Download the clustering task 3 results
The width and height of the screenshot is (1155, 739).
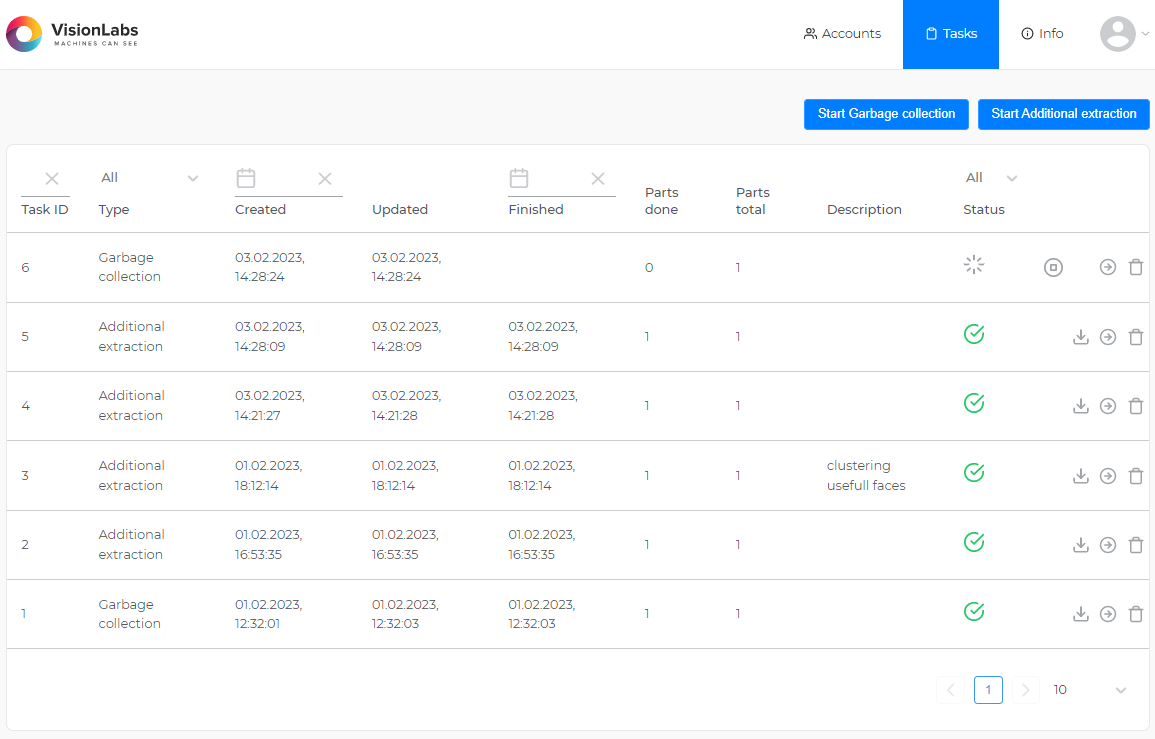tap(1081, 476)
